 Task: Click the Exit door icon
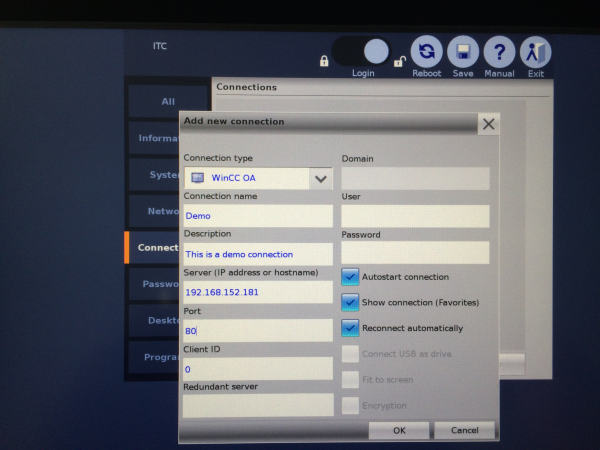tap(535, 52)
